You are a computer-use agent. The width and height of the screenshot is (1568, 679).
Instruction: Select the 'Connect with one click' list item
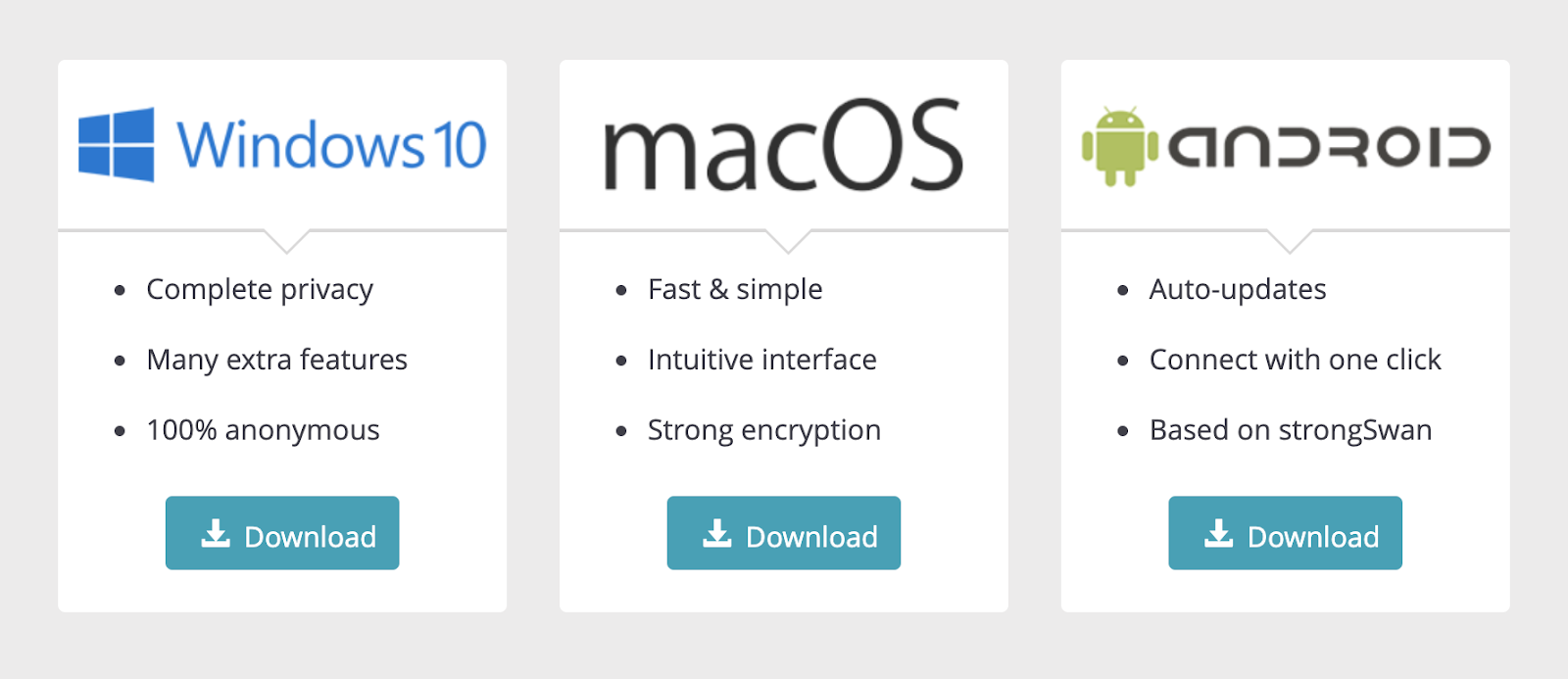(1296, 360)
